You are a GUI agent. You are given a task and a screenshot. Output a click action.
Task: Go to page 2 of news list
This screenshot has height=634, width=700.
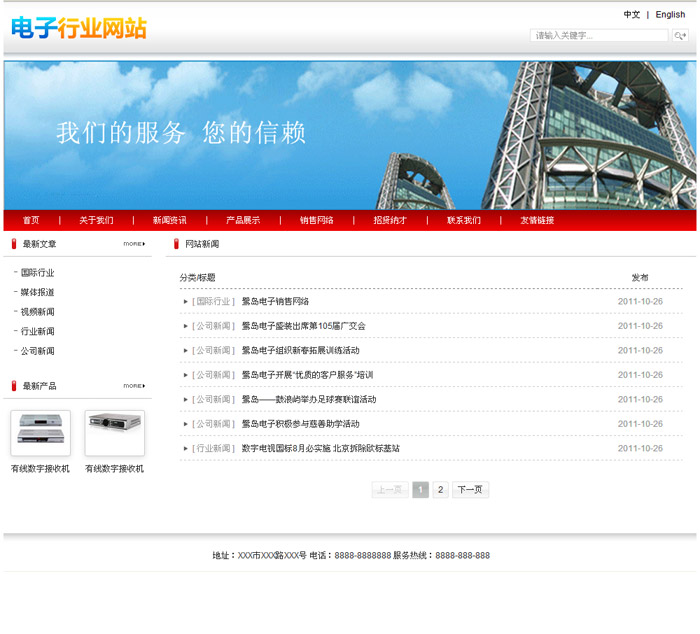[x=440, y=490]
